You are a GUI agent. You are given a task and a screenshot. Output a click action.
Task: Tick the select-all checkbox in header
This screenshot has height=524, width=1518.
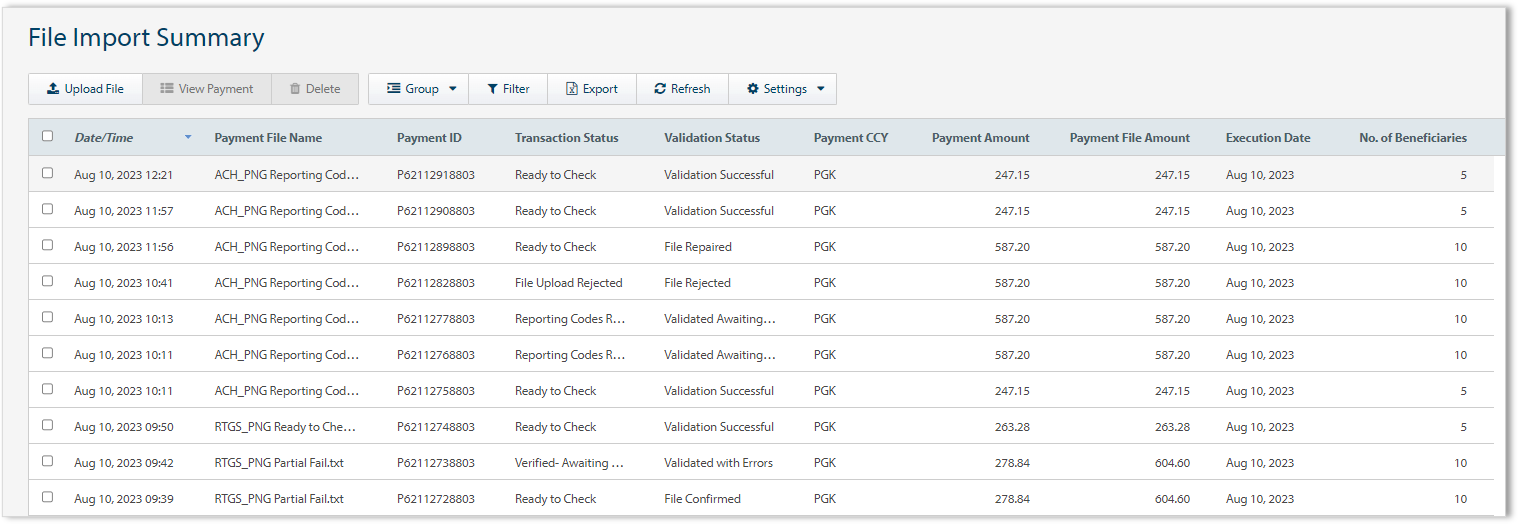[x=47, y=137]
